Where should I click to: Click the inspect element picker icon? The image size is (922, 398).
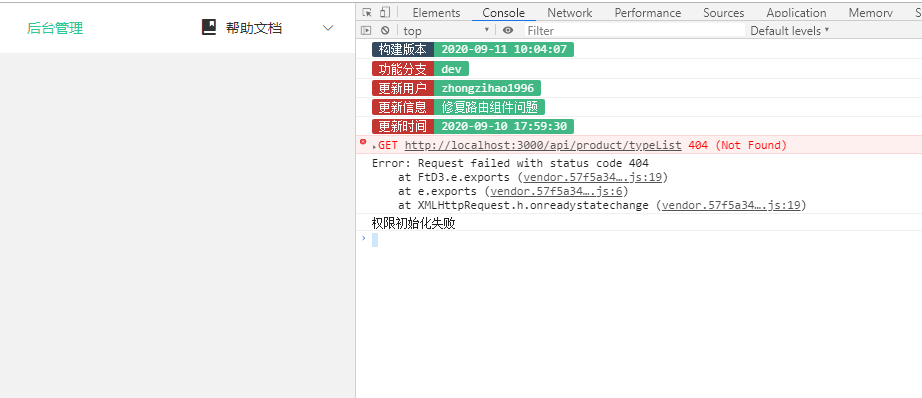(x=367, y=12)
